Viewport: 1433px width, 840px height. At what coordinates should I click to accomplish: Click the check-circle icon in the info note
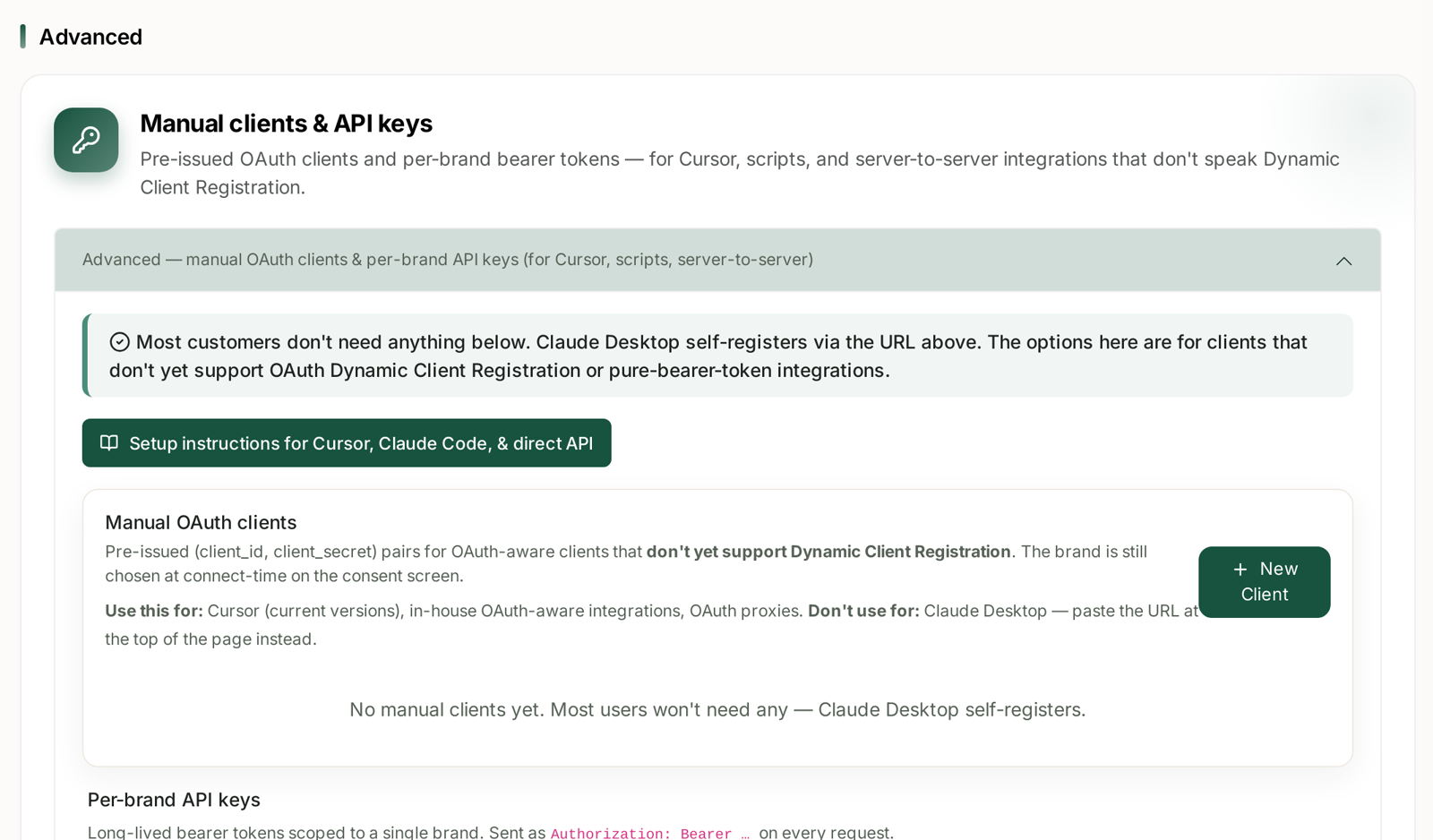[119, 342]
